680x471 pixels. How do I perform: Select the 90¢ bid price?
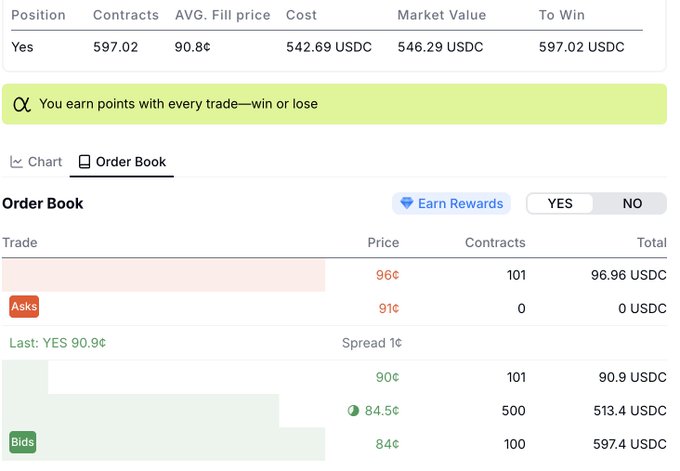click(387, 377)
